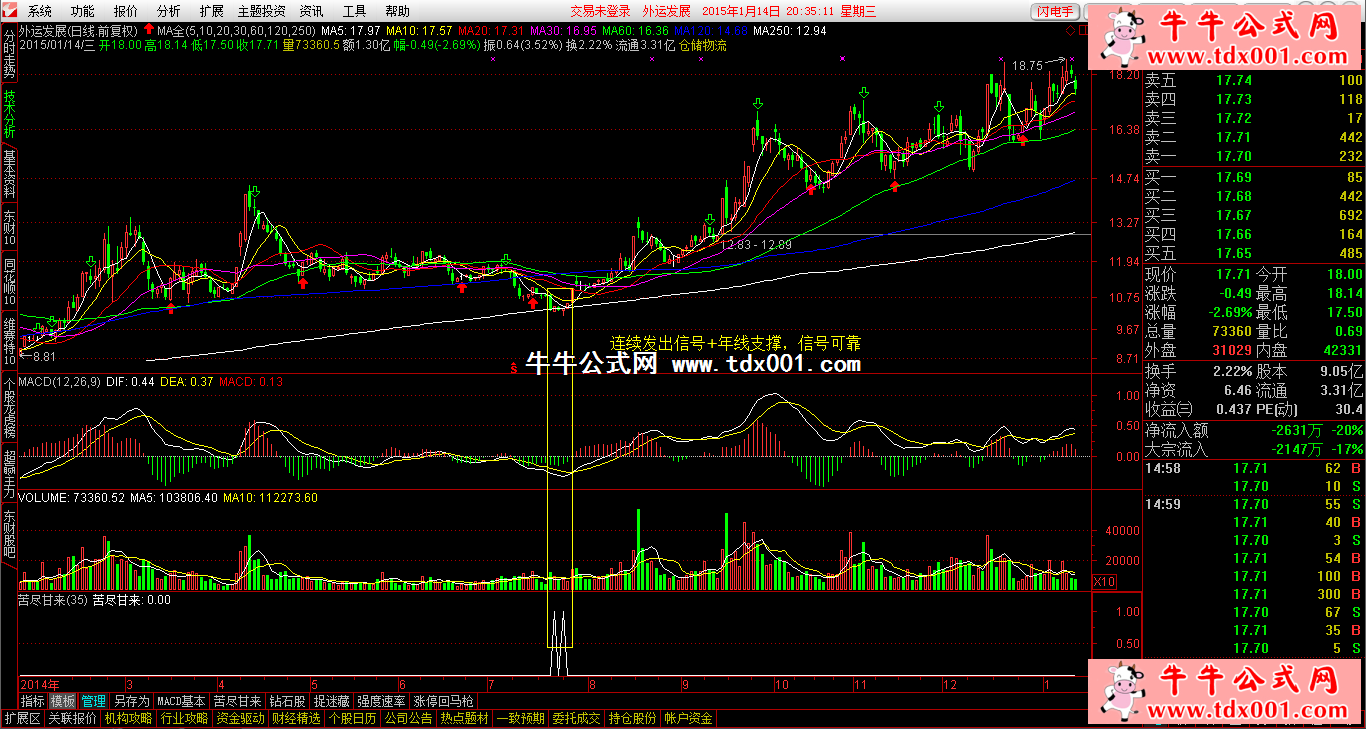Switch to the 苦尽甘来 indicator tab
The image size is (1366, 729).
point(237,701)
